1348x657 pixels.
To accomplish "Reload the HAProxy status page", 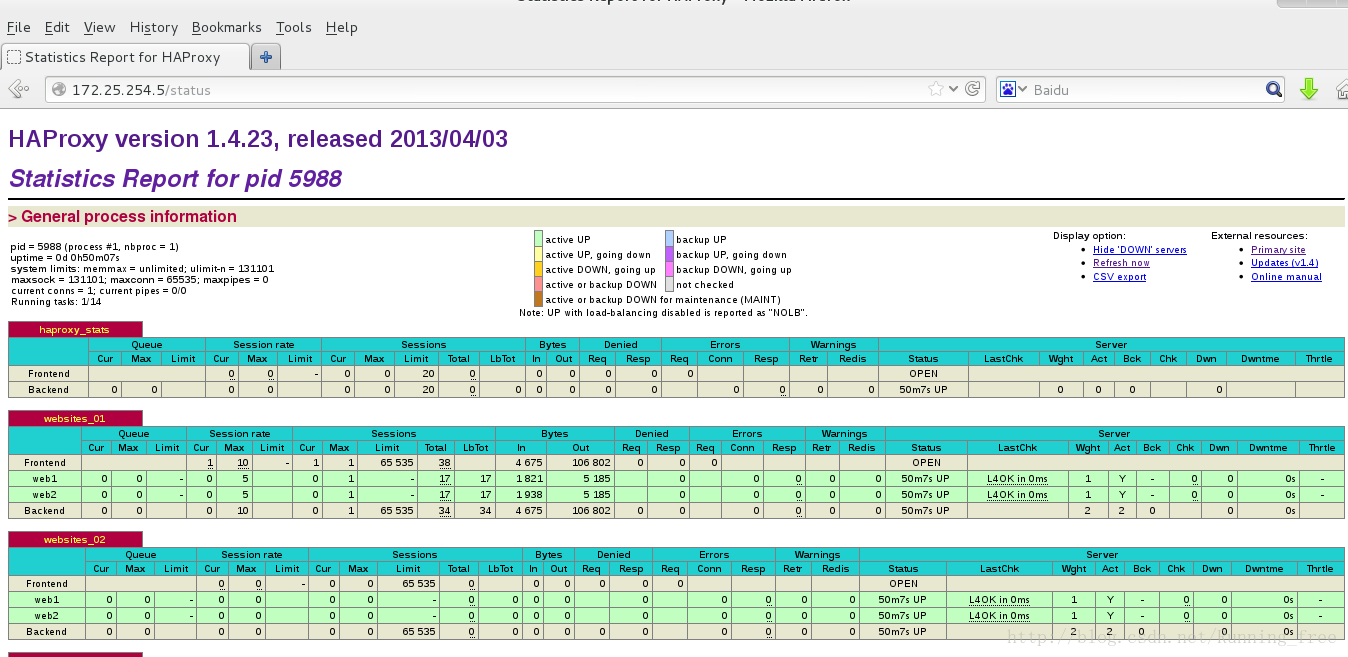I will [973, 89].
